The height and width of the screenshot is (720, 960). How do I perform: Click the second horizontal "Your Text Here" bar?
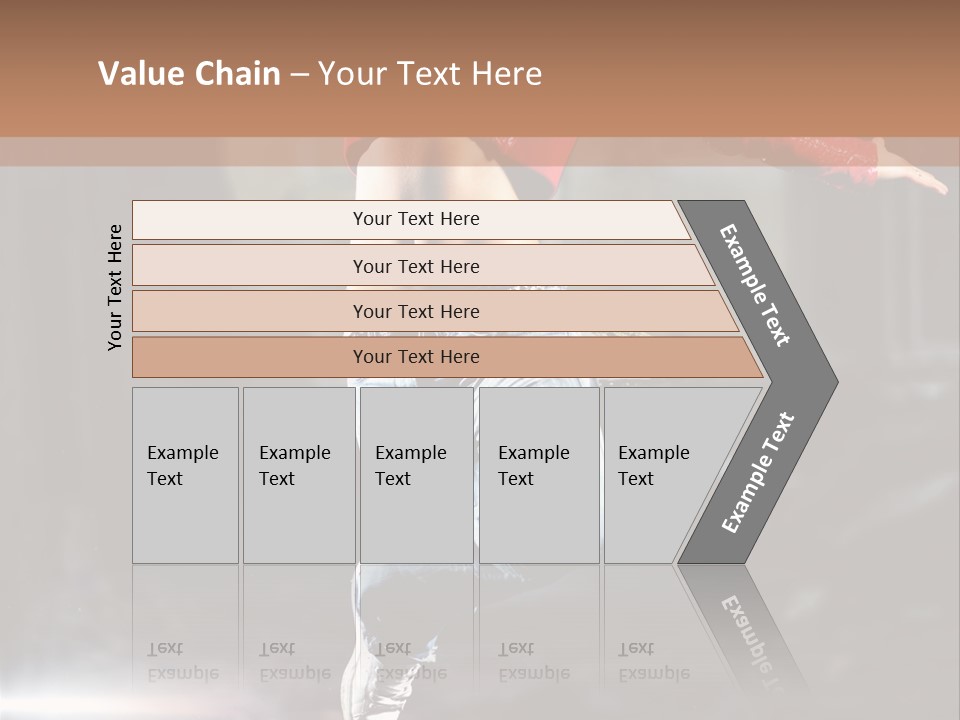(x=415, y=266)
